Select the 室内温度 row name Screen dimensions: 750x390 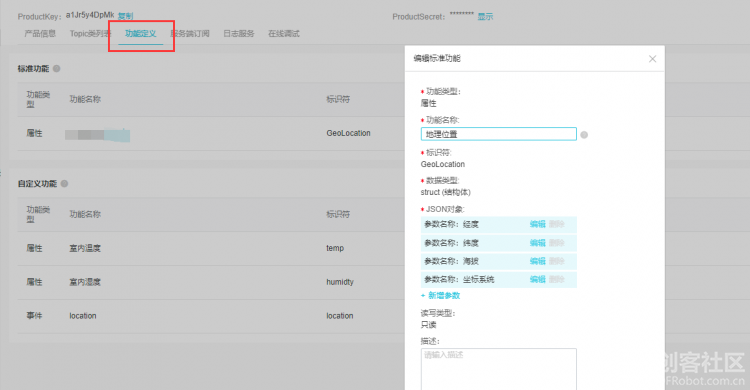pyautogui.click(x=85, y=248)
